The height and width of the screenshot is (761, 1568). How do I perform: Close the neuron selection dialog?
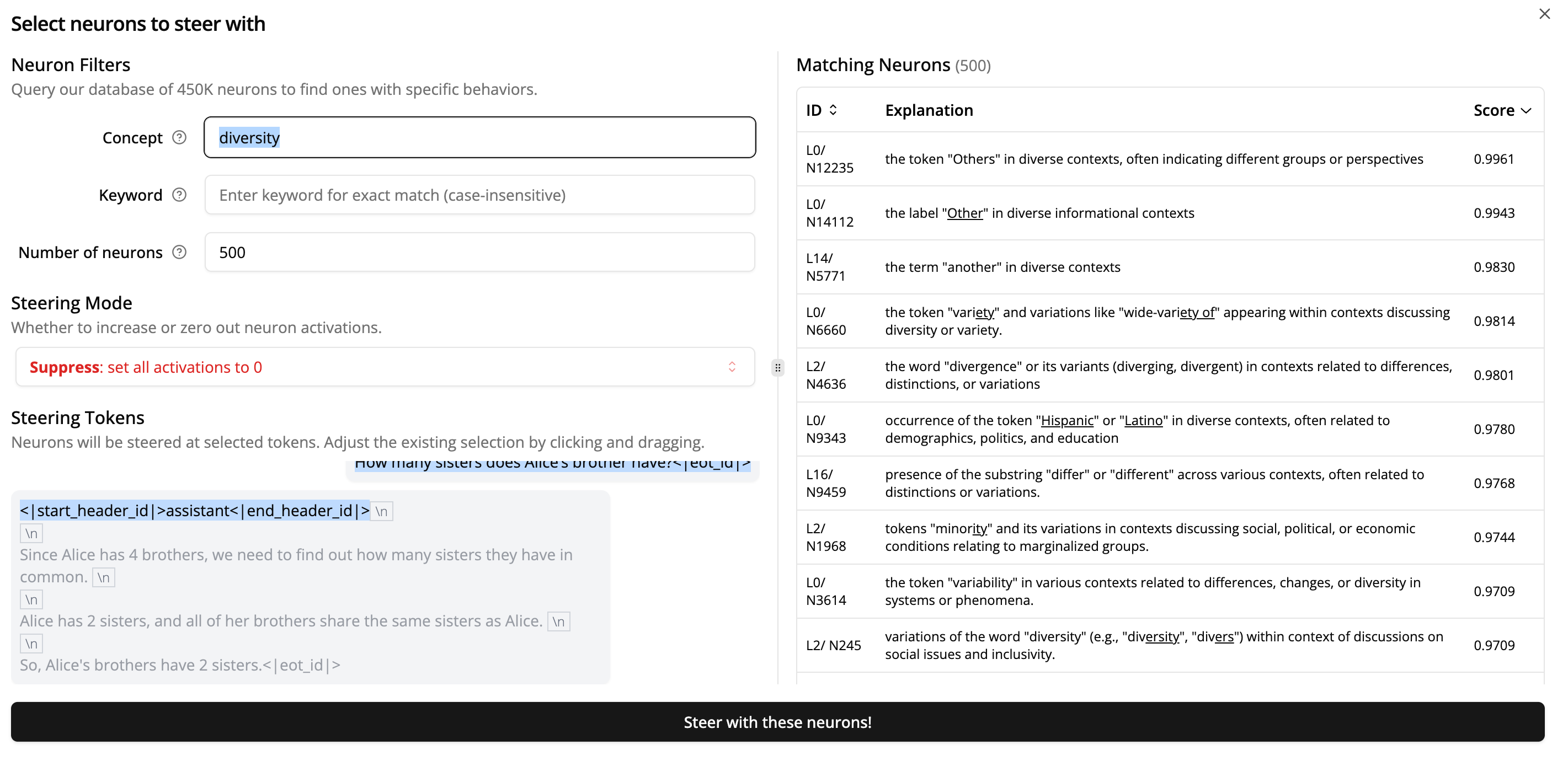1544,14
